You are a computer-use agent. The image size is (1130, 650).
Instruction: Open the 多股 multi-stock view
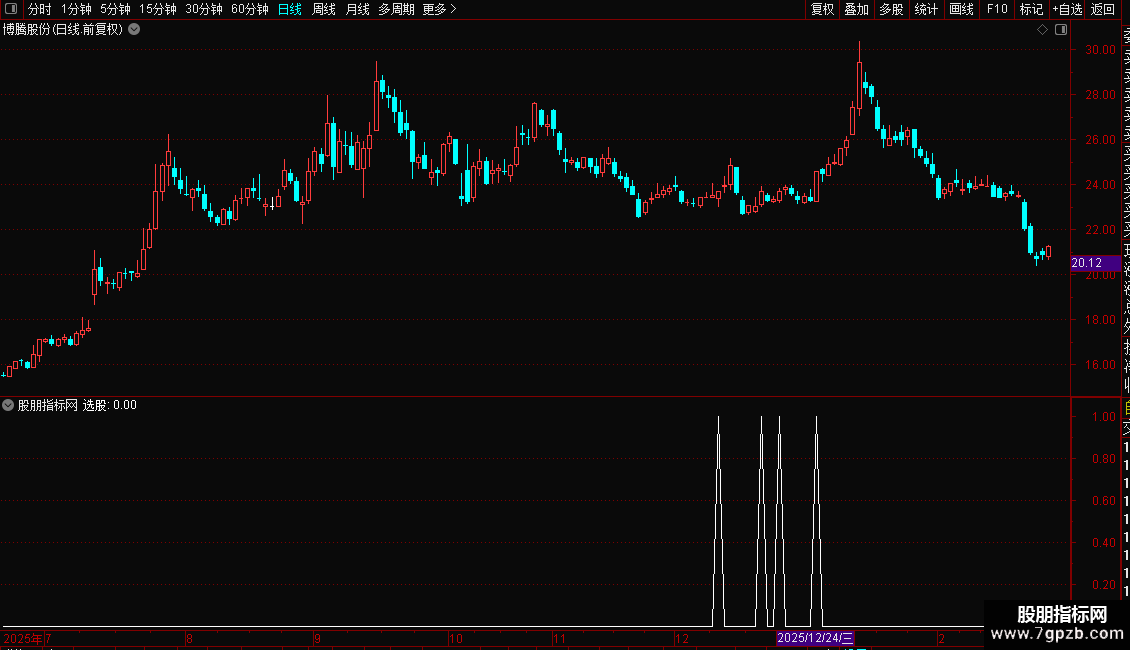point(891,9)
